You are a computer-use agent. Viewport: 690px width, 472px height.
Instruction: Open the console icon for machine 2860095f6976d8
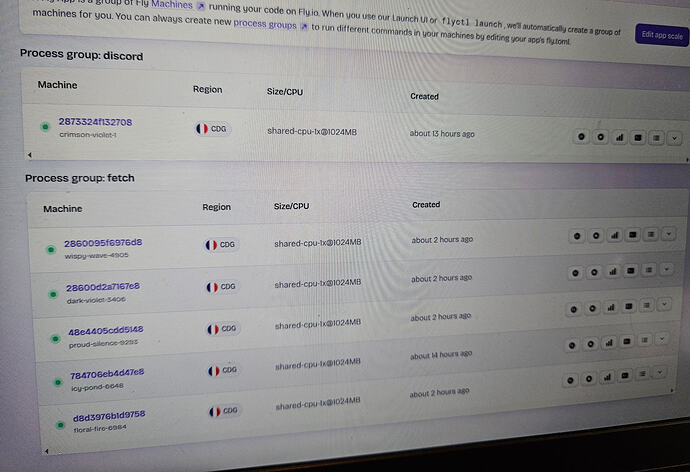click(x=632, y=235)
